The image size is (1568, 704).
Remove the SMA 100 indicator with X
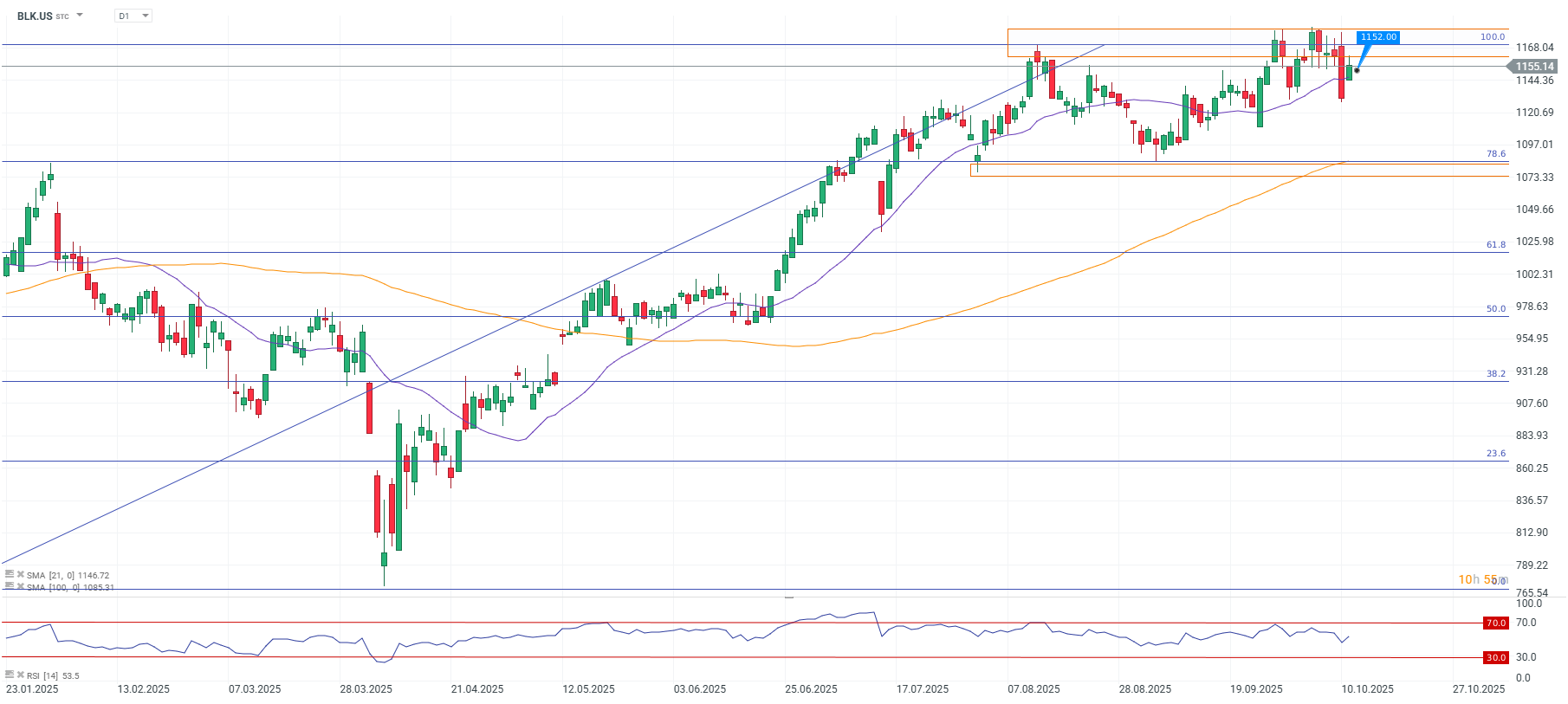pyautogui.click(x=21, y=586)
